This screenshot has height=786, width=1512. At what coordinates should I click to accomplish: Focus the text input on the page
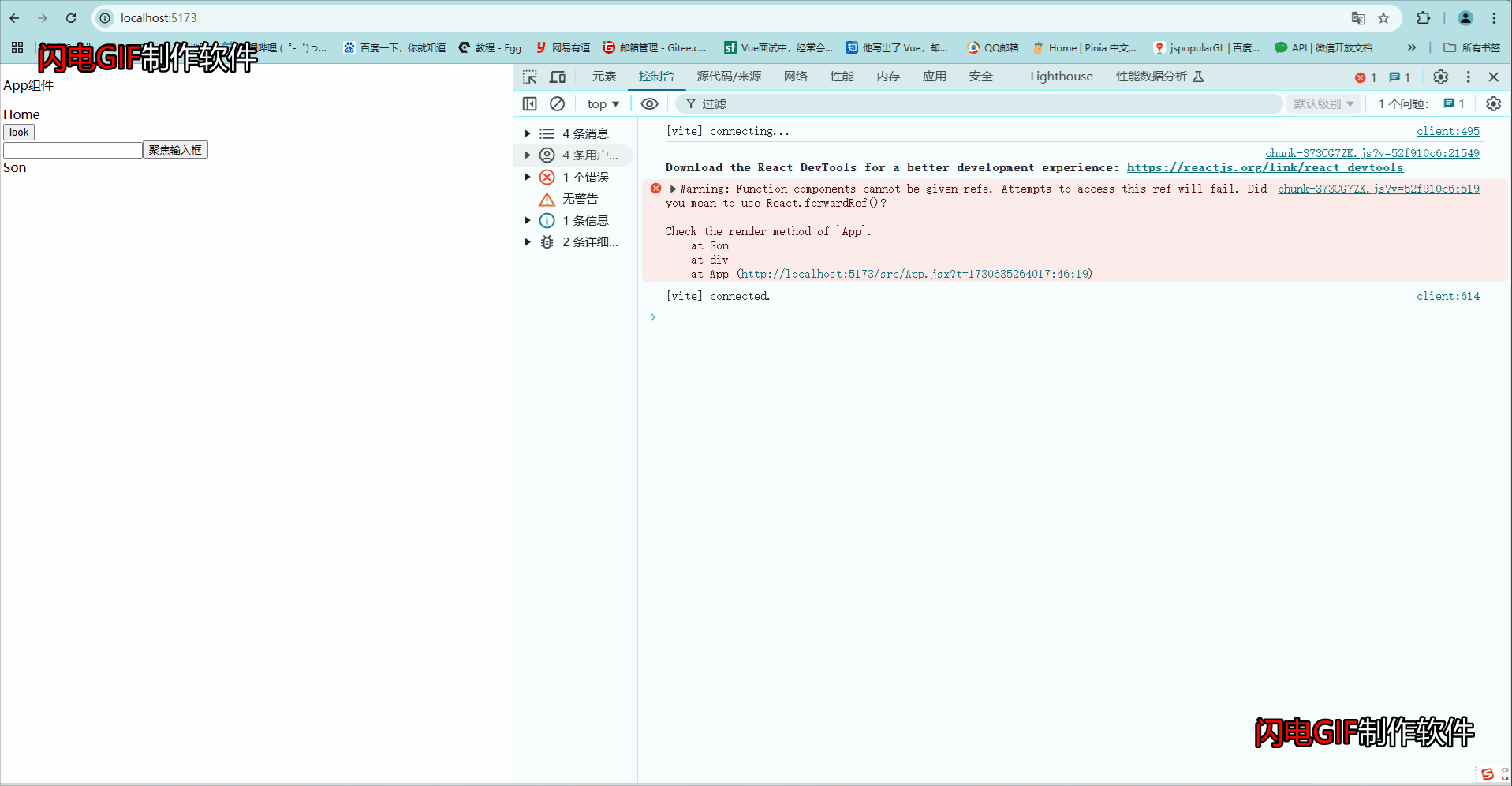pos(73,150)
